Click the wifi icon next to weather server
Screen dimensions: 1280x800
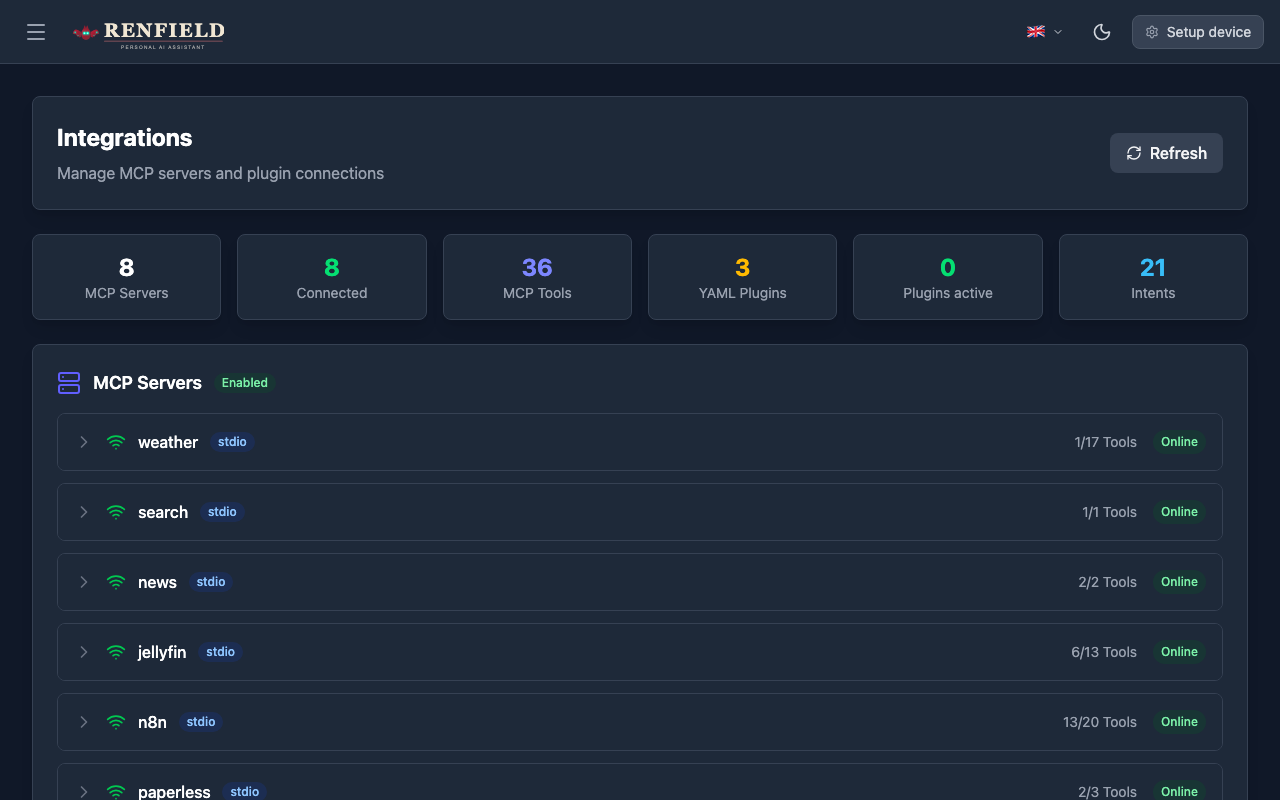tap(115, 441)
